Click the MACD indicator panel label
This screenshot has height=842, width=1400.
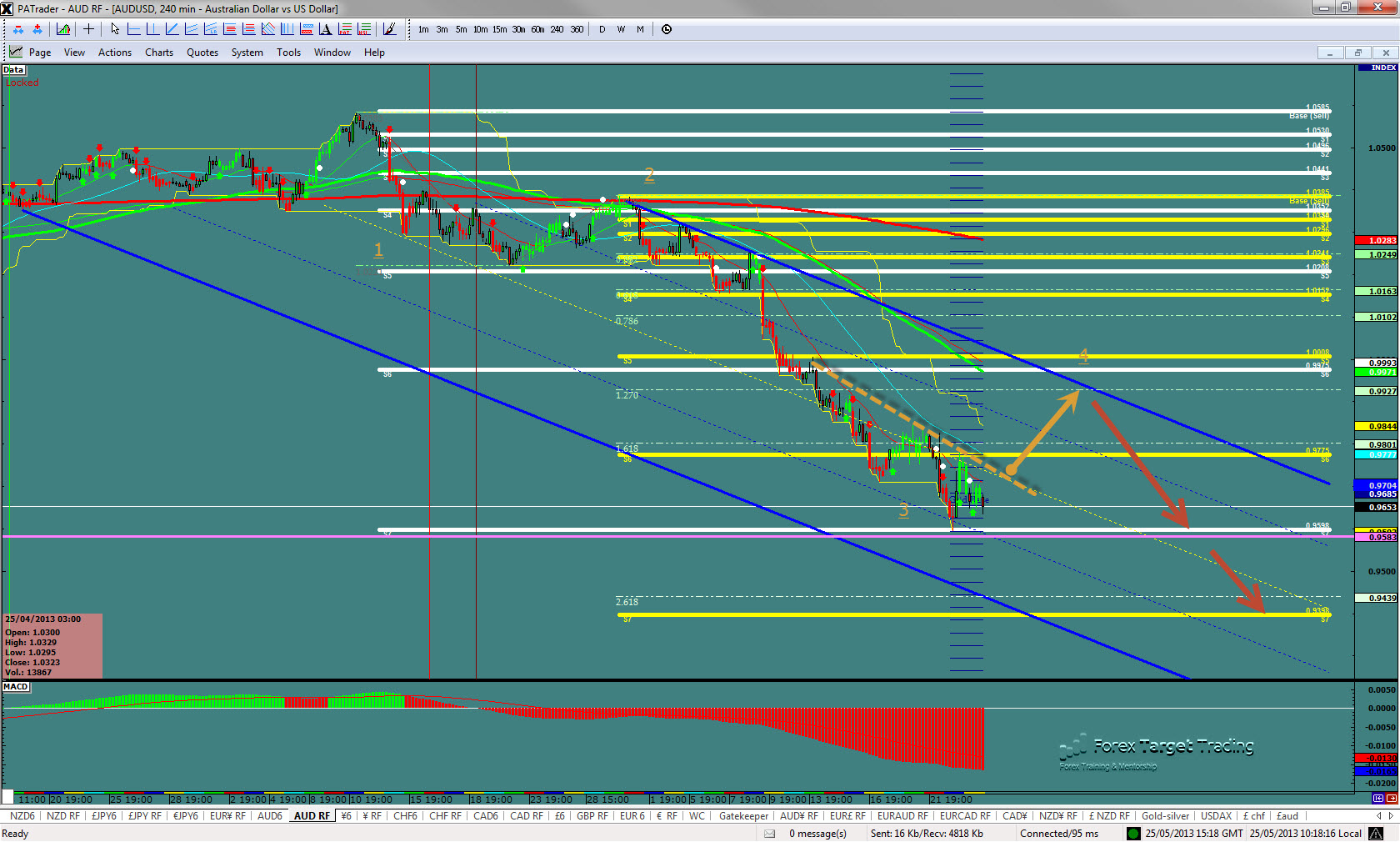(x=16, y=687)
